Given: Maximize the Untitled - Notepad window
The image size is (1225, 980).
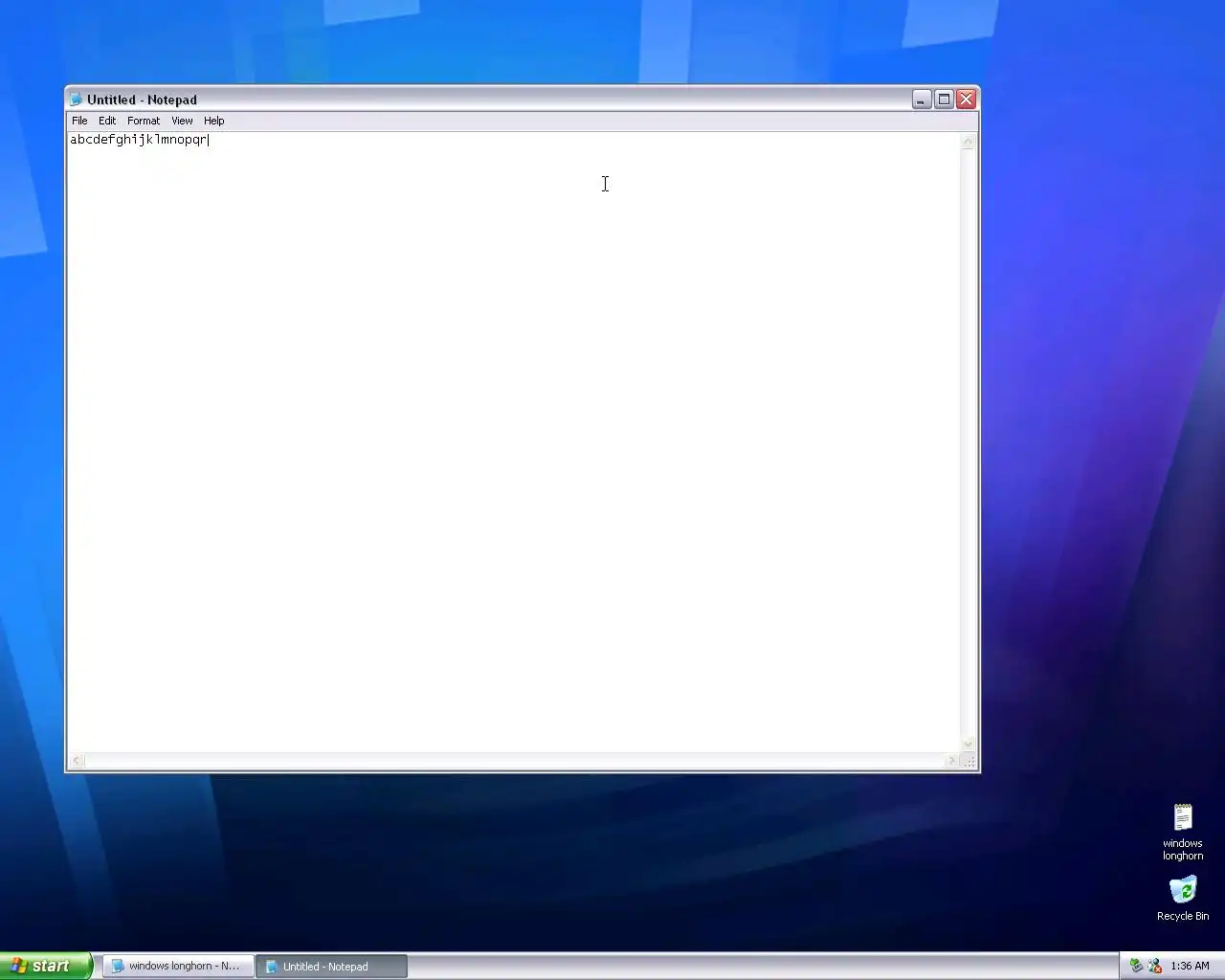Looking at the screenshot, I should (x=944, y=99).
